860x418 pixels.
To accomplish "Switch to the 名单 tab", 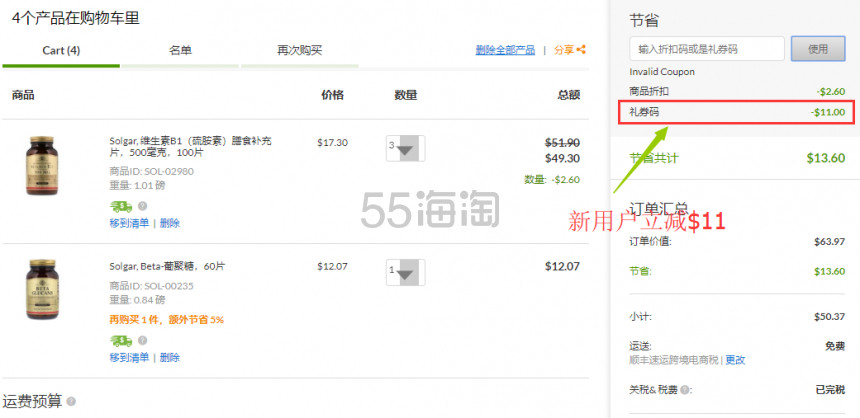I will 180,51.
